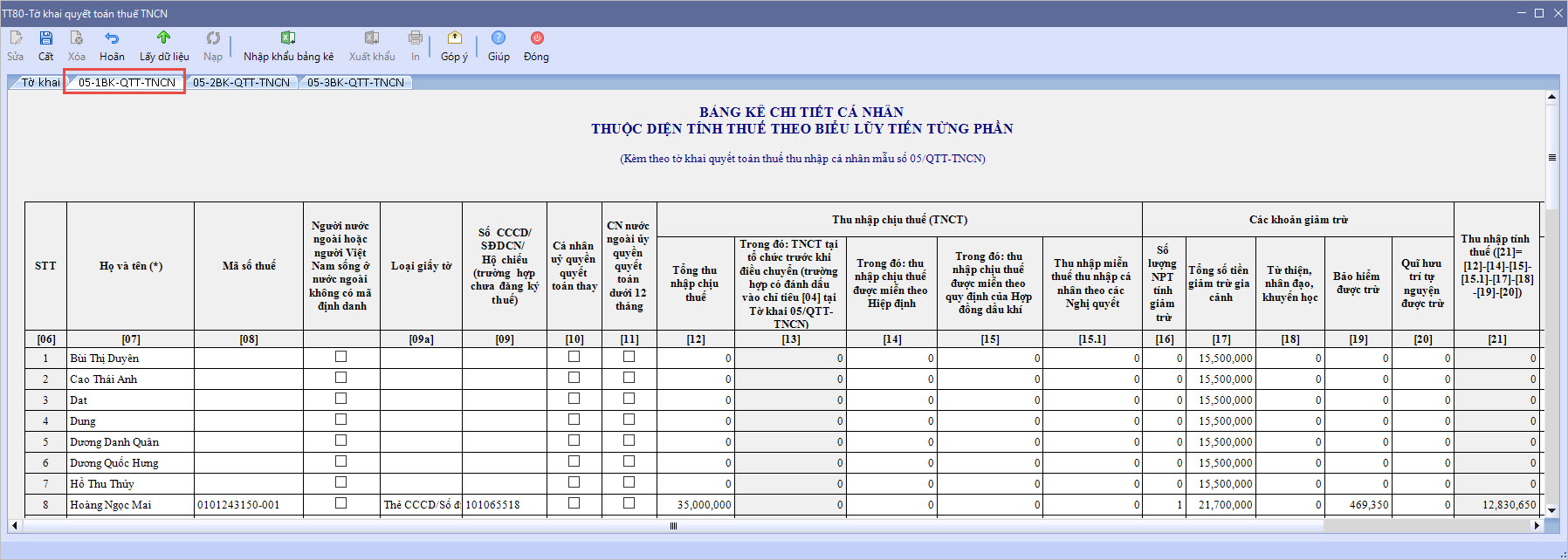The width and height of the screenshot is (1568, 560).
Task: Save with the Cất icon
Action: pos(46,38)
